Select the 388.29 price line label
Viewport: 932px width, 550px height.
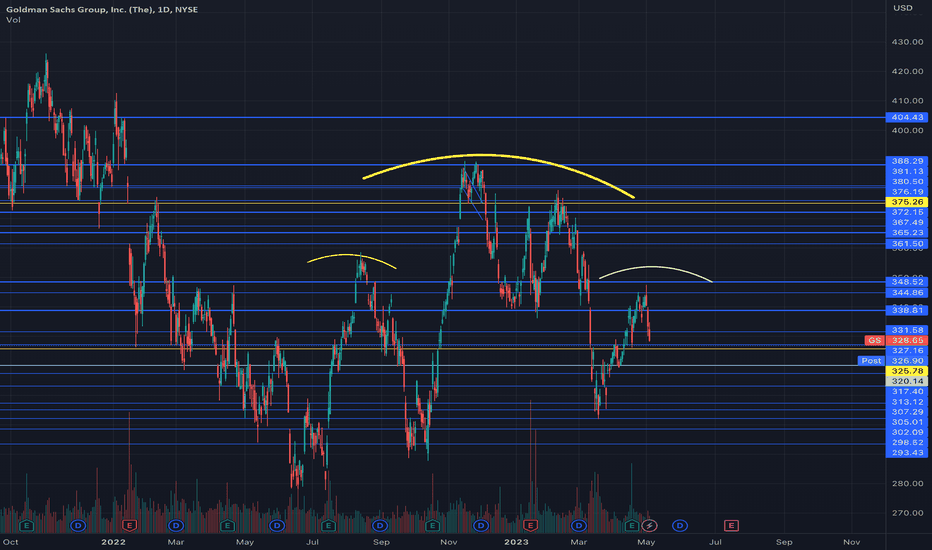(907, 161)
